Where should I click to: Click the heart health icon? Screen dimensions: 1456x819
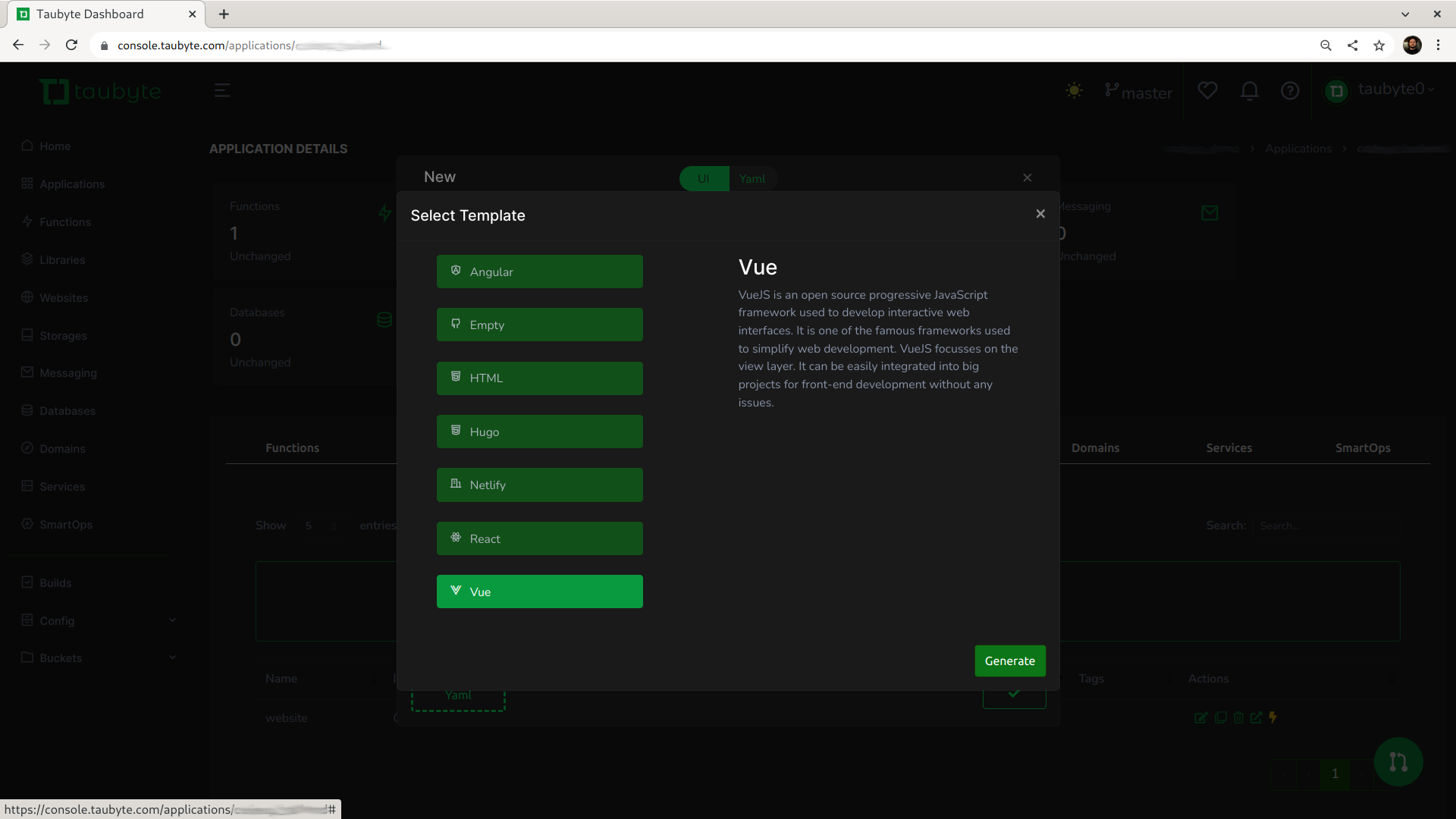(x=1207, y=91)
